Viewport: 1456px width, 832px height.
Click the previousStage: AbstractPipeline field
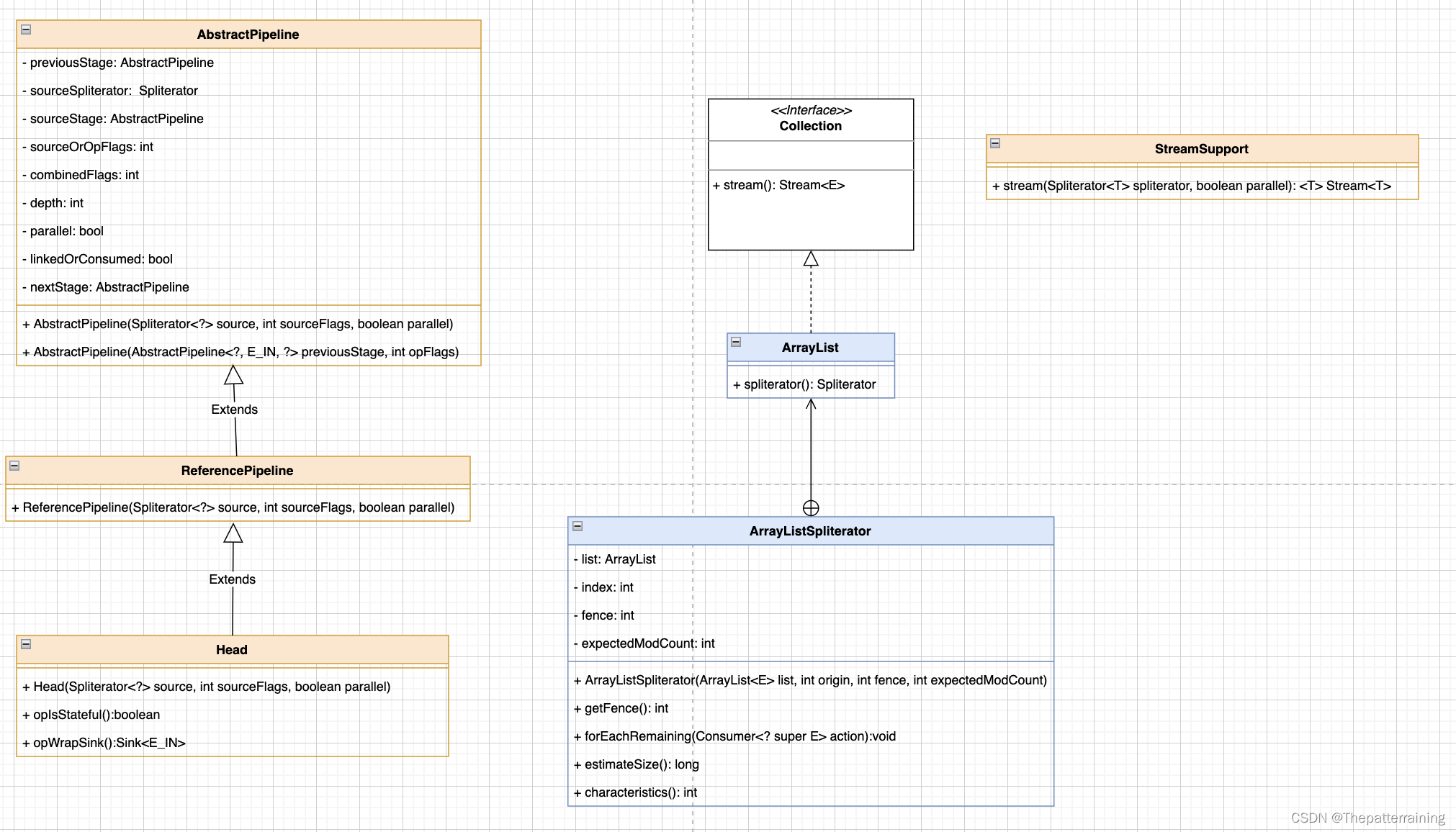coord(248,63)
